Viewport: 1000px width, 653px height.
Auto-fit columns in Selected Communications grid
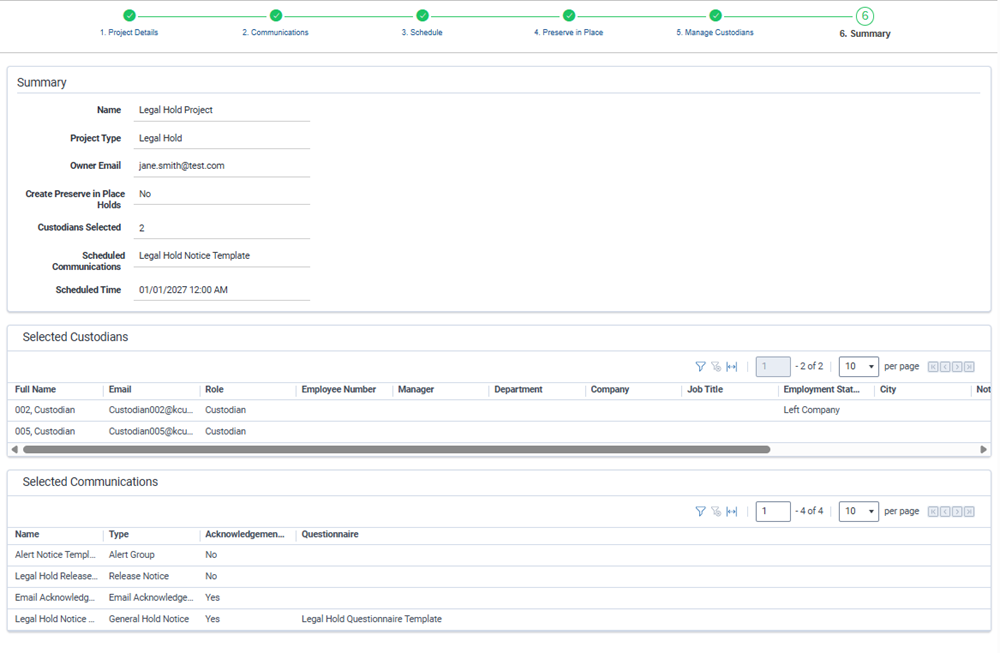[732, 511]
